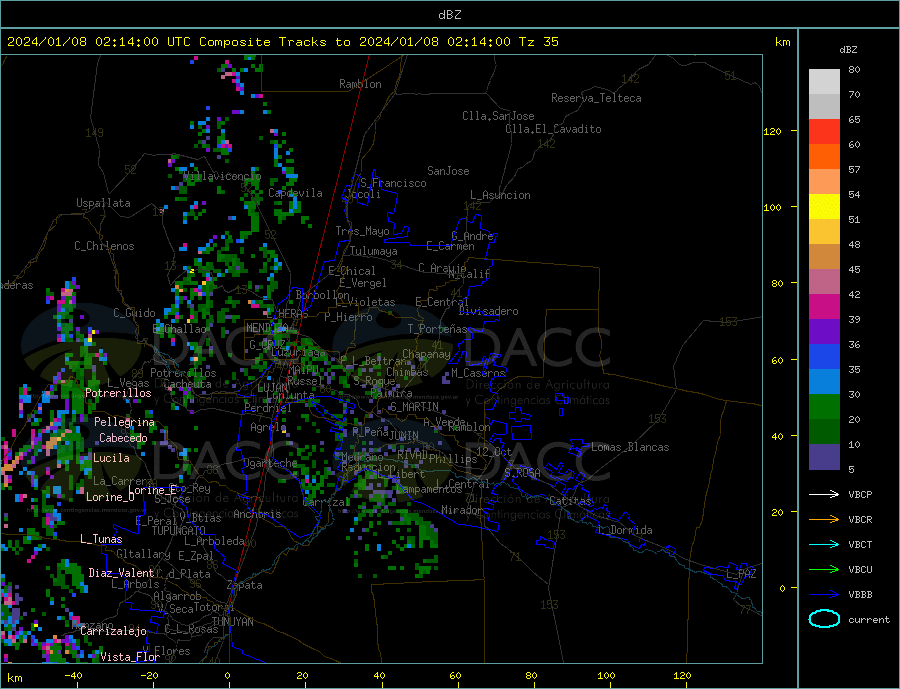
Task: Click the cyan 'current' ellipse icon
Action: coord(824,619)
